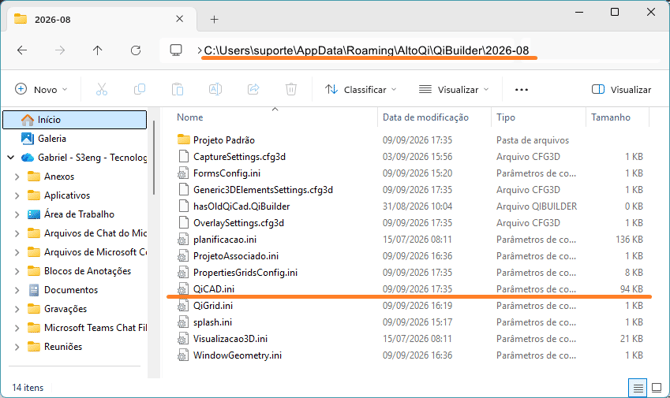Open the three-dots more options menu
This screenshot has height=398, width=670.
521,90
